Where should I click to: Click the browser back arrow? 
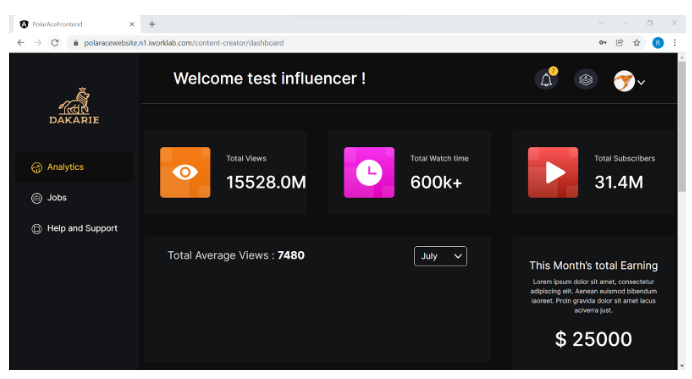tap(21, 43)
